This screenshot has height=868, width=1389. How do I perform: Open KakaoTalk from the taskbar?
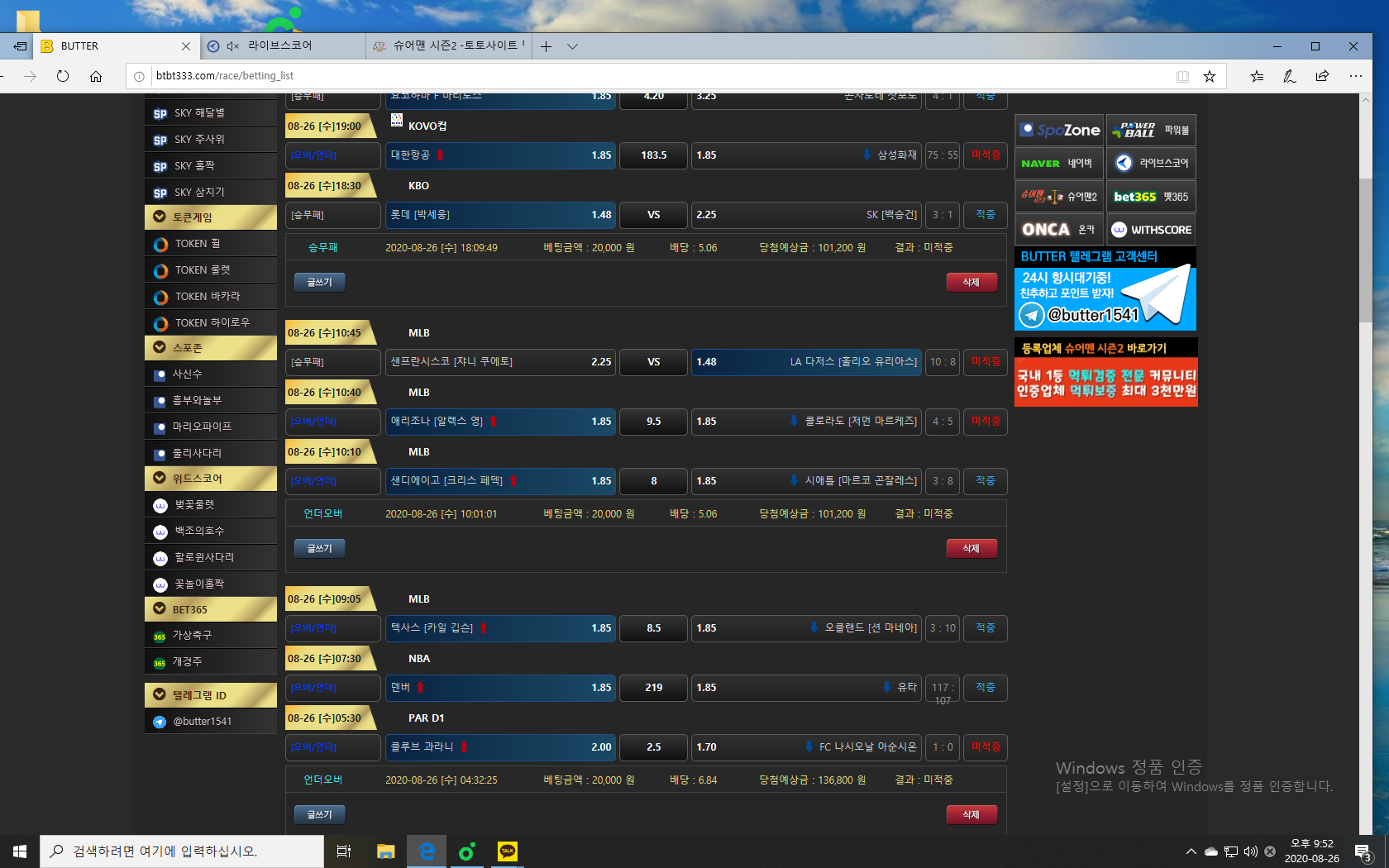pos(507,851)
